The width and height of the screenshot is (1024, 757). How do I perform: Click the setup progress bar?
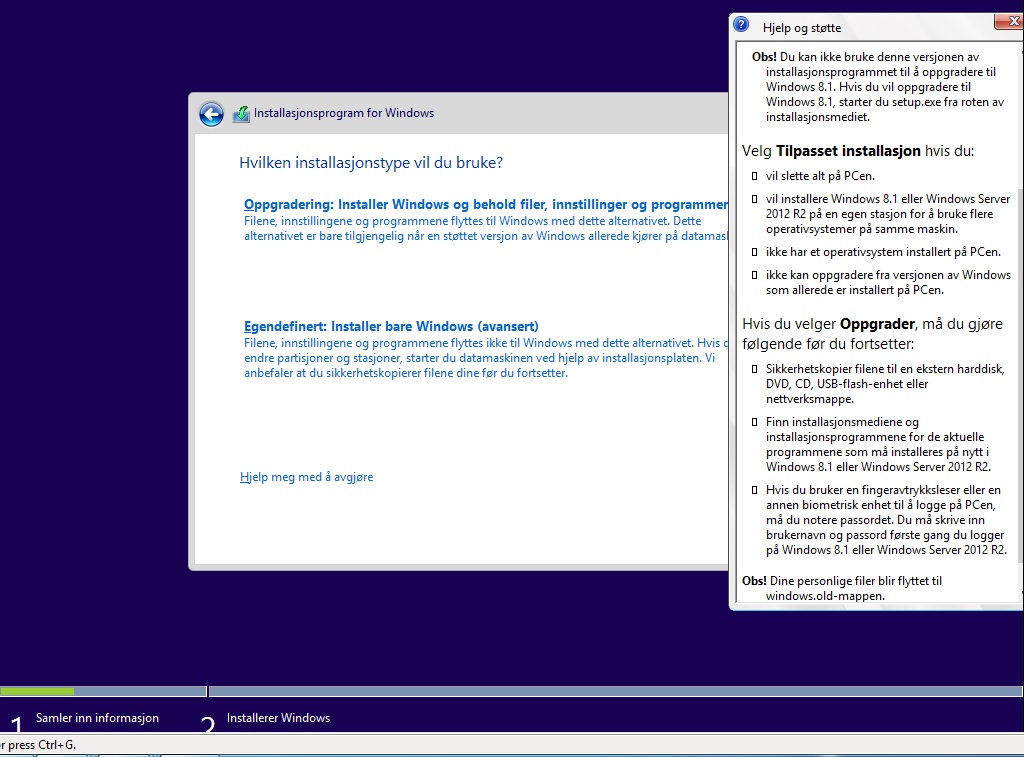511,691
